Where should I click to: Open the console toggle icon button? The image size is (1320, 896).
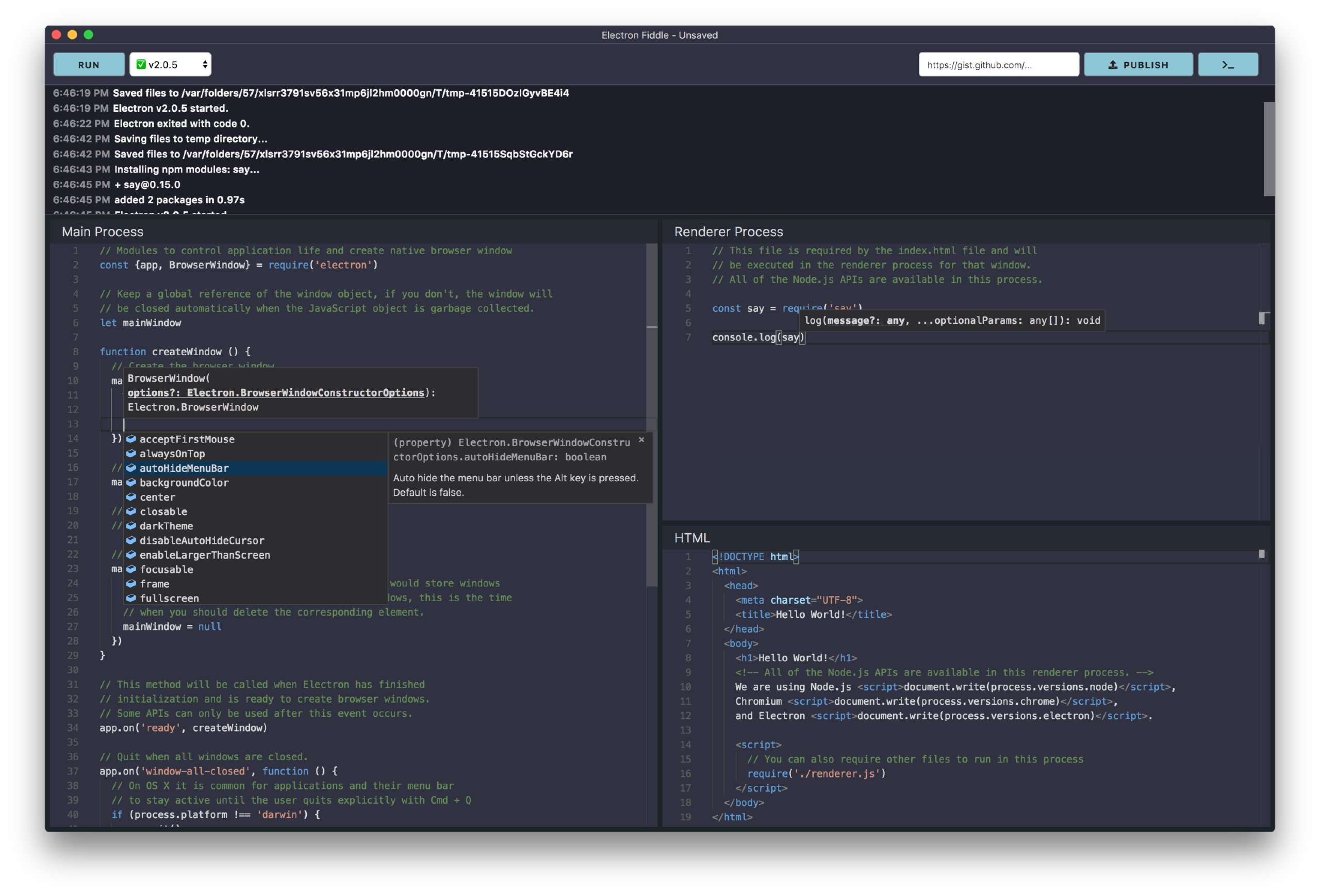click(1227, 65)
